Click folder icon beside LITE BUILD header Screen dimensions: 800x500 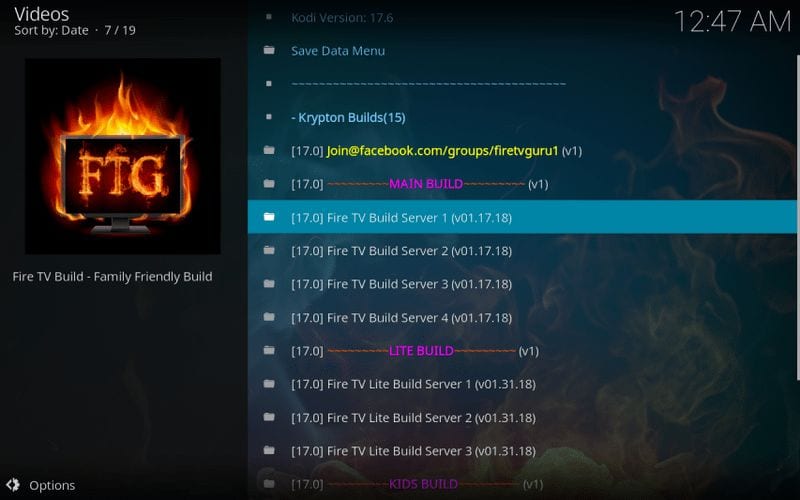(x=269, y=350)
